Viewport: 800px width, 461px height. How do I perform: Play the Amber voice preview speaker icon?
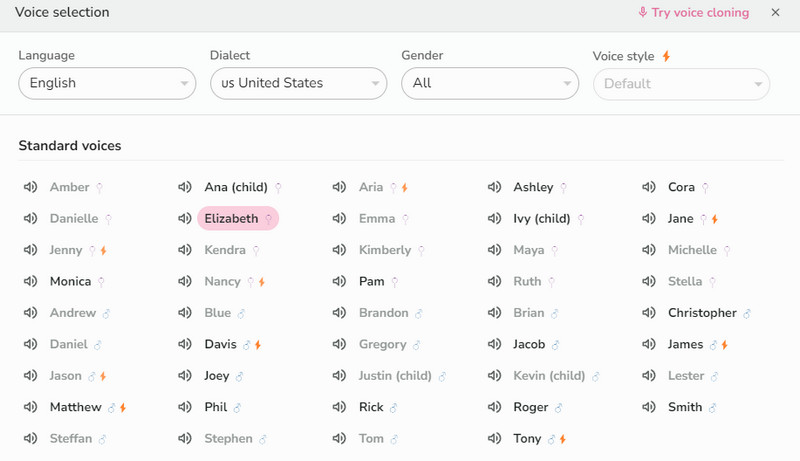tap(30, 187)
